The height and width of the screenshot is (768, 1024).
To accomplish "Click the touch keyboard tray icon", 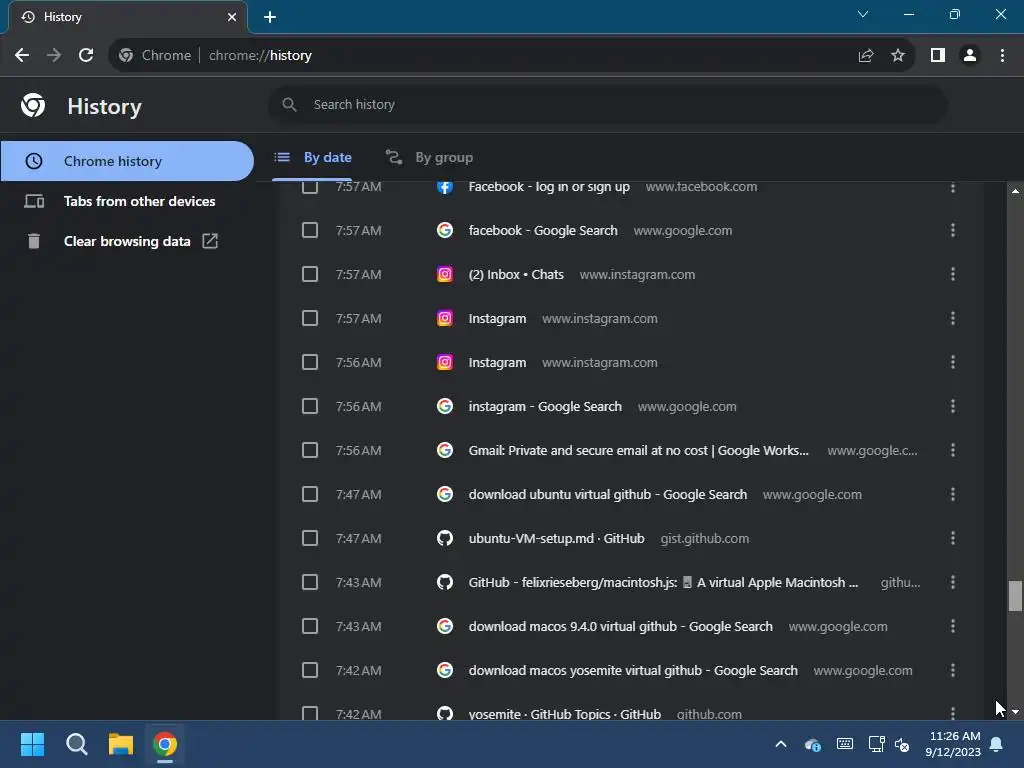I will point(844,744).
